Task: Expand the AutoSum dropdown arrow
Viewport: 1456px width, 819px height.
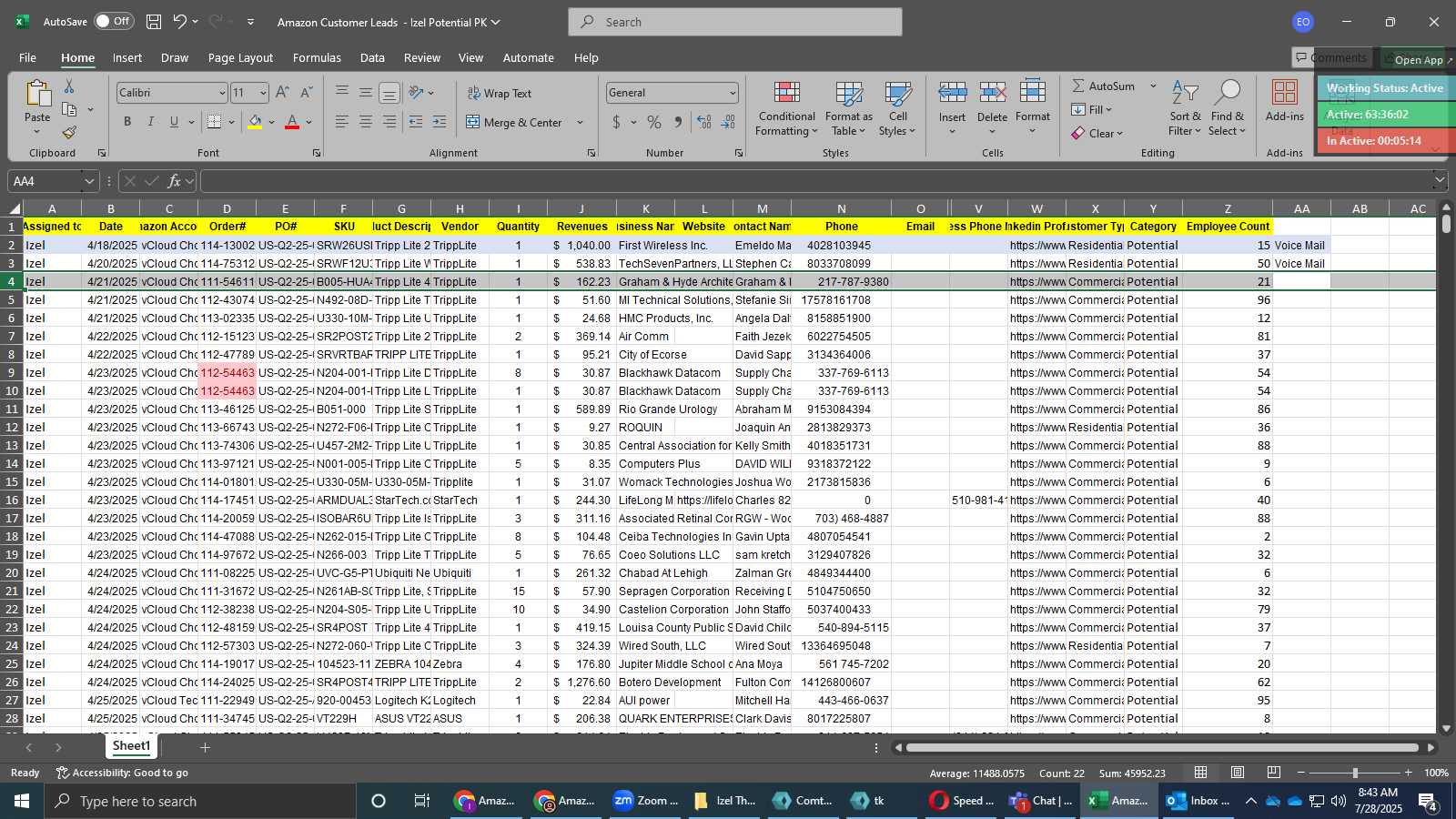Action: pyautogui.click(x=1153, y=86)
